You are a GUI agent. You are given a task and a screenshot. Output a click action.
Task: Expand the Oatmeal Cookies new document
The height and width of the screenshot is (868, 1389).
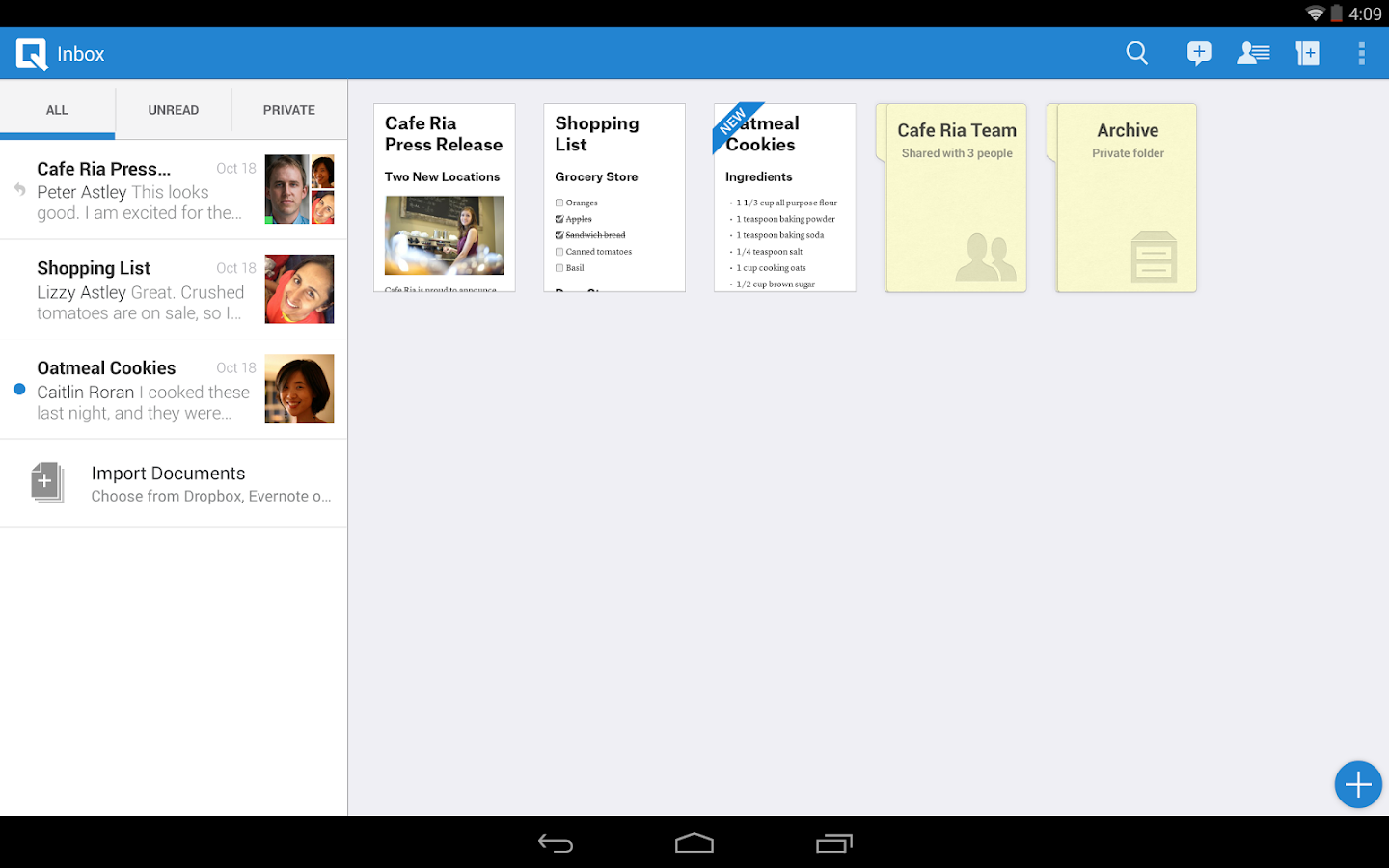click(x=784, y=198)
